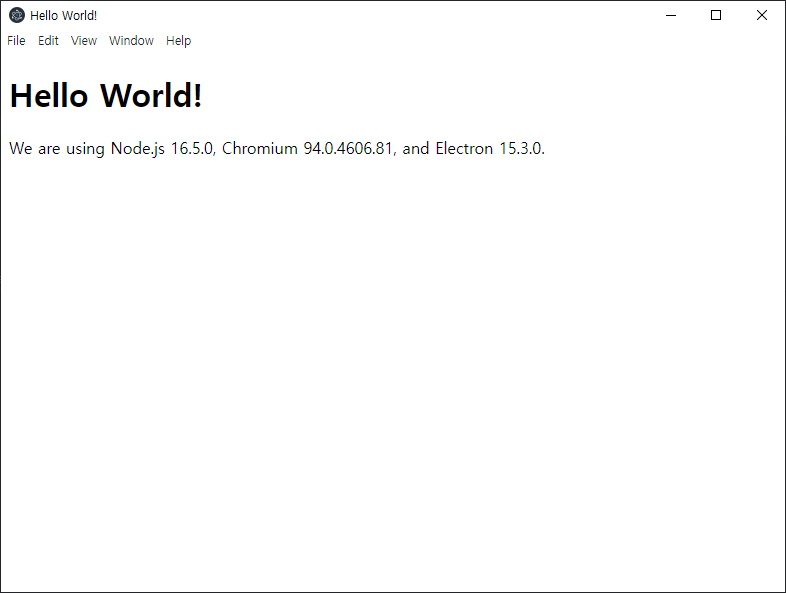The image size is (786, 593).
Task: Close the Hello World window
Action: point(761,15)
